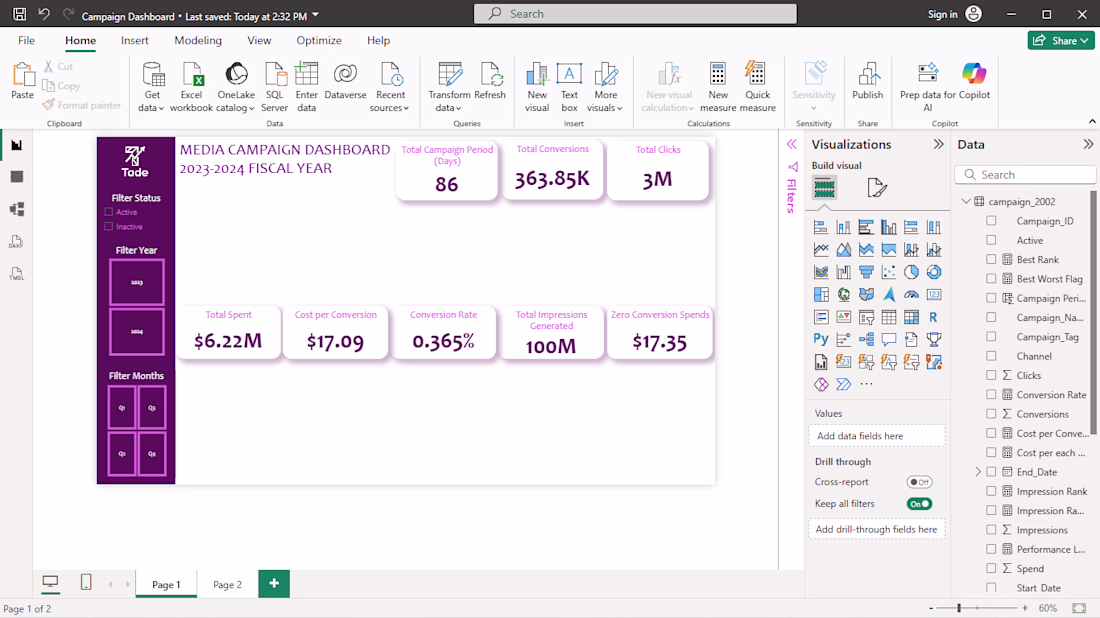The height and width of the screenshot is (618, 1100).
Task: Open Transform data in ribbon
Action: (449, 76)
